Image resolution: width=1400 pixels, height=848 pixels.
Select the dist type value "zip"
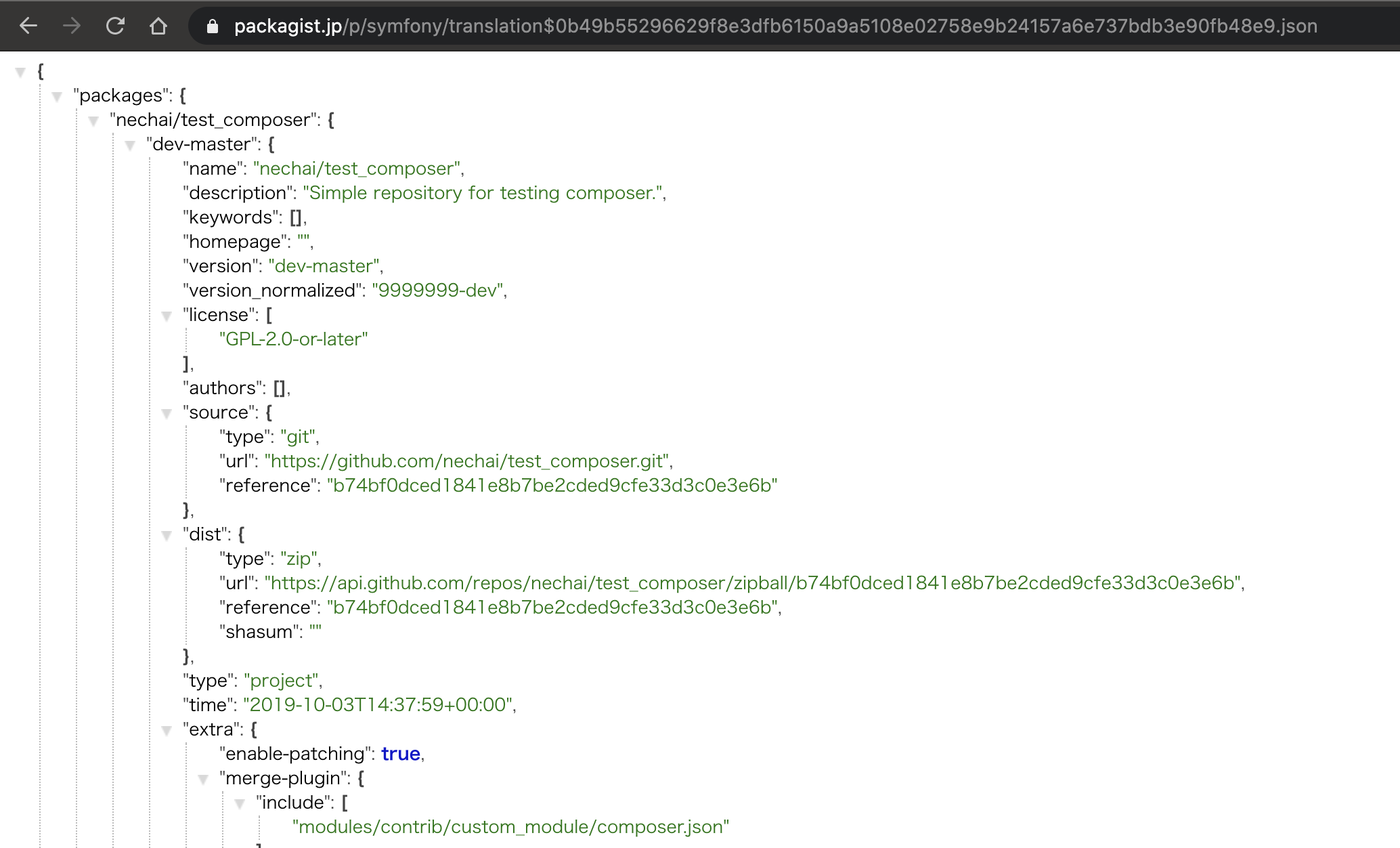[299, 559]
